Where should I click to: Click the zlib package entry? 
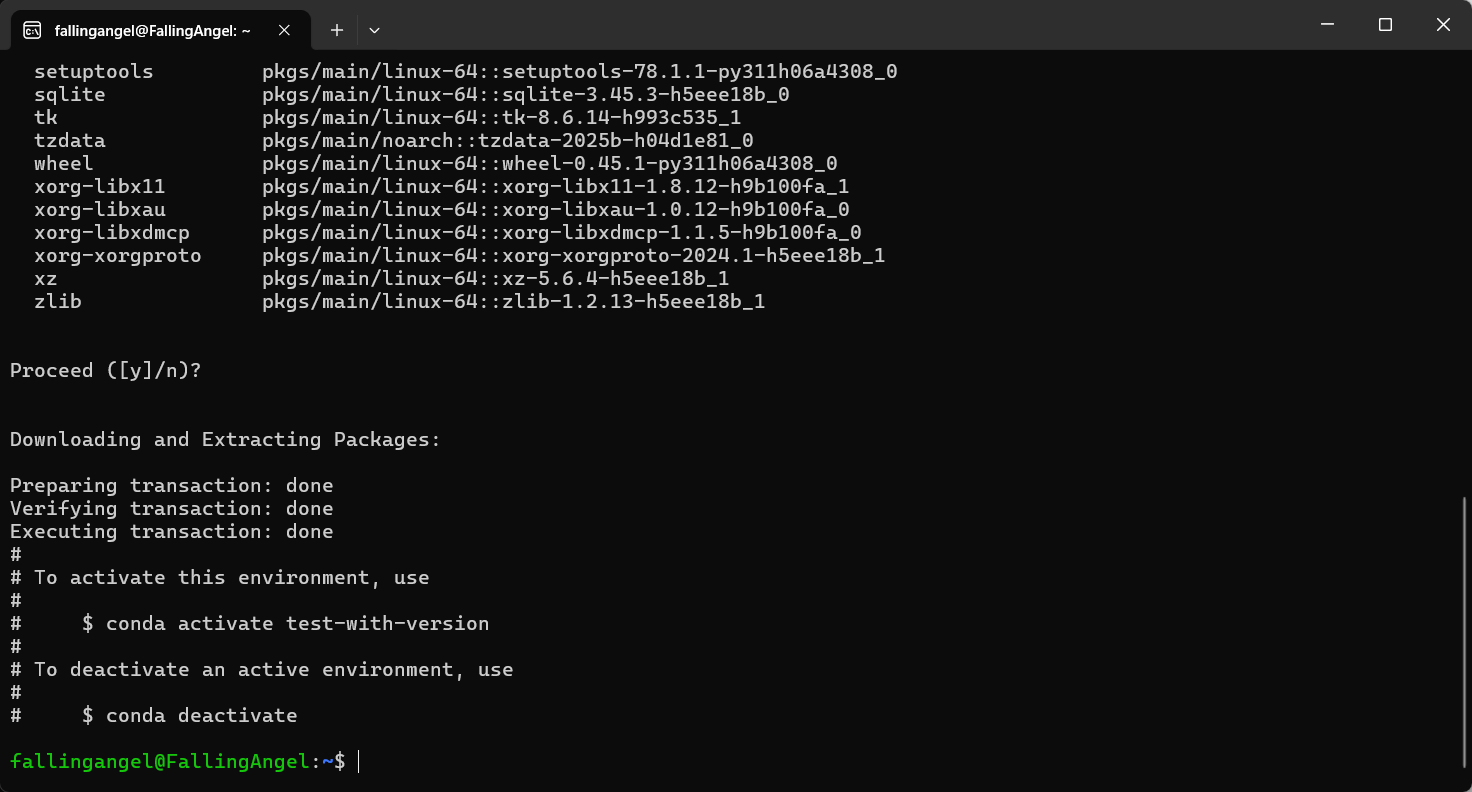pyautogui.click(x=400, y=302)
